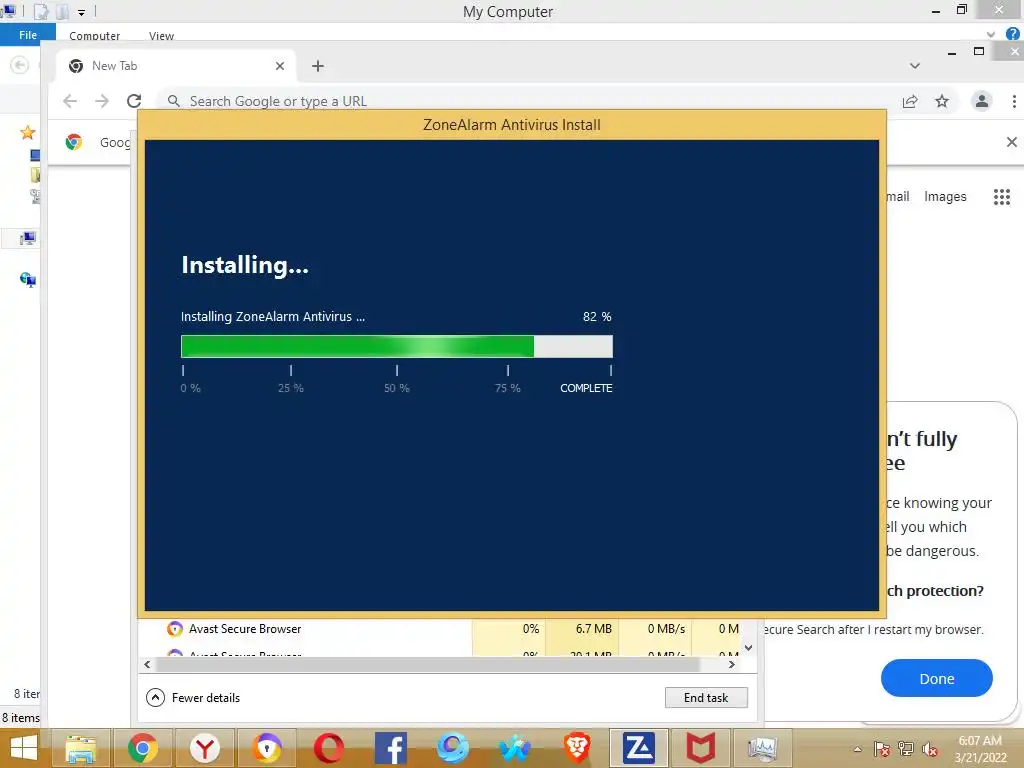The image size is (1024, 768).
Task: Select the New Tab tab
Action: coord(176,66)
